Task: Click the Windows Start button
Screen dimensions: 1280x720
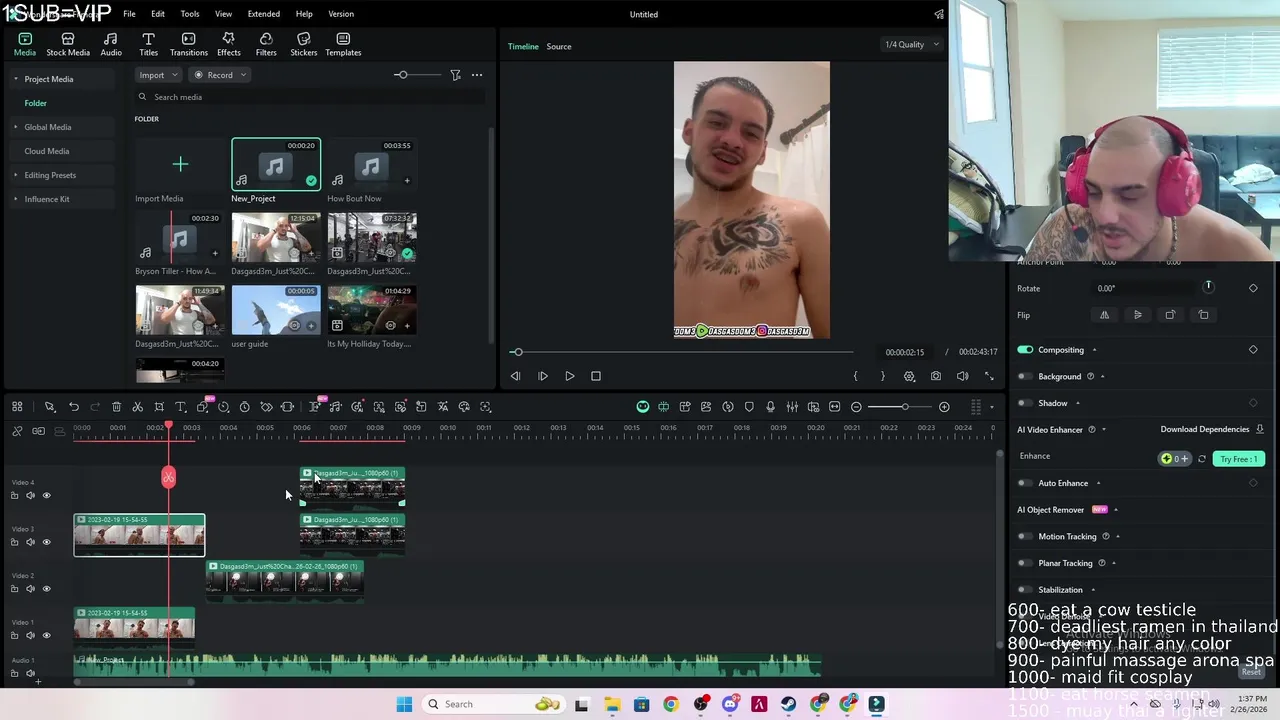Action: point(404,704)
